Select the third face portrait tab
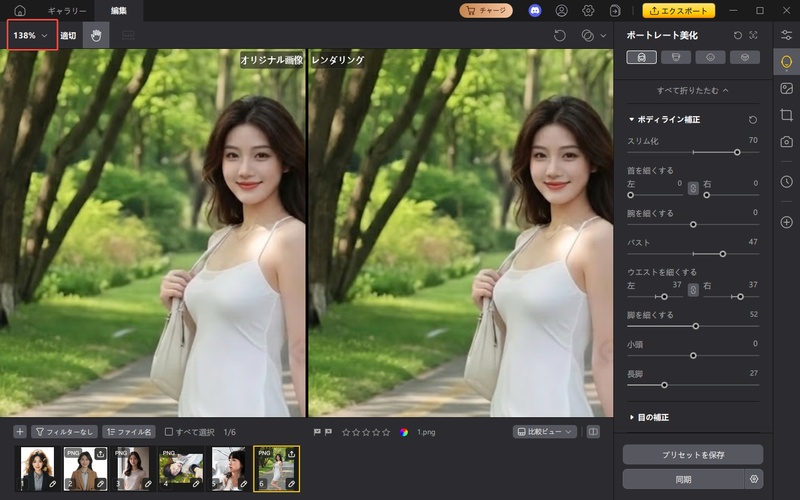This screenshot has height=500, width=800. tap(710, 57)
